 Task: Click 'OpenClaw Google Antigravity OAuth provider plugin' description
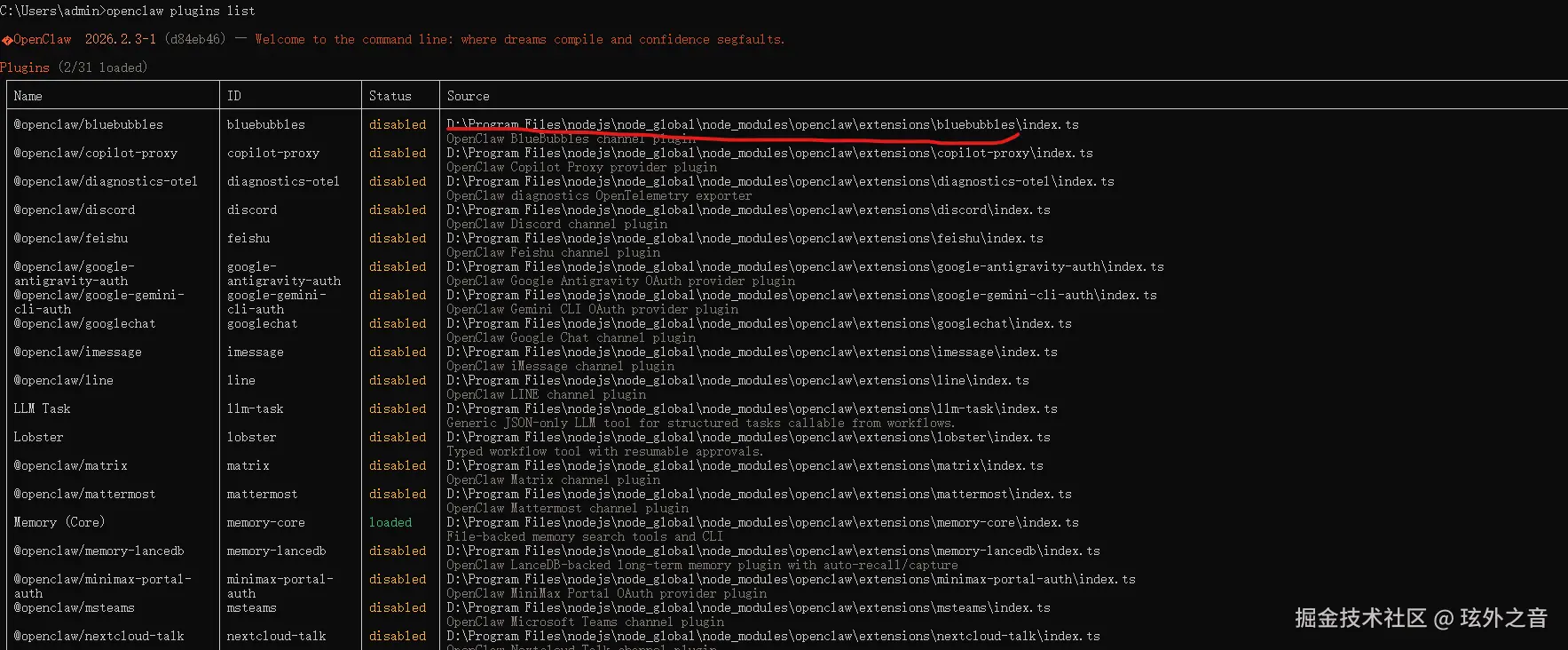click(x=621, y=281)
